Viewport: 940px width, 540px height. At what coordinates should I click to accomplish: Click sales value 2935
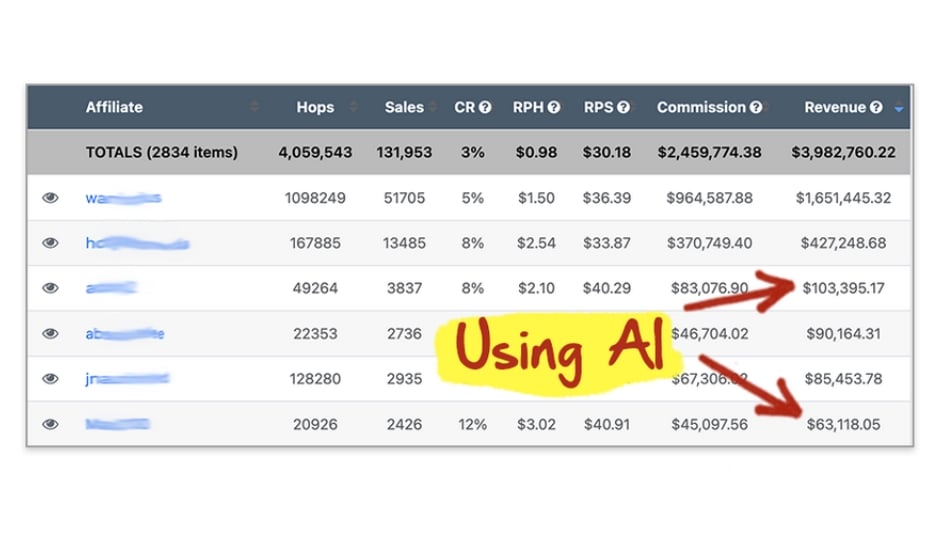pos(404,379)
